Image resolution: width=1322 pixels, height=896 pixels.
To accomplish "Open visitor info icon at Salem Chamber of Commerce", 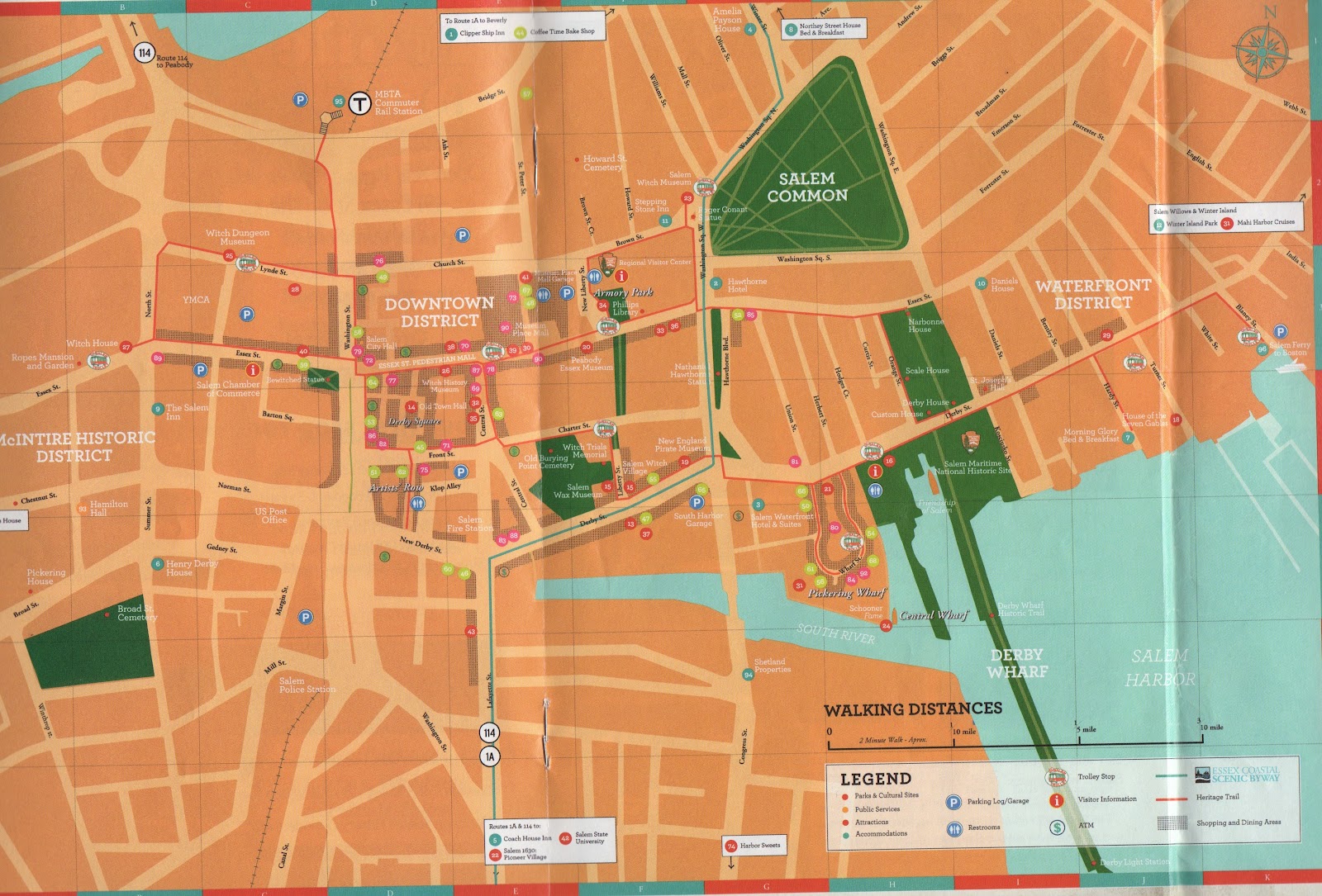I will [x=253, y=371].
